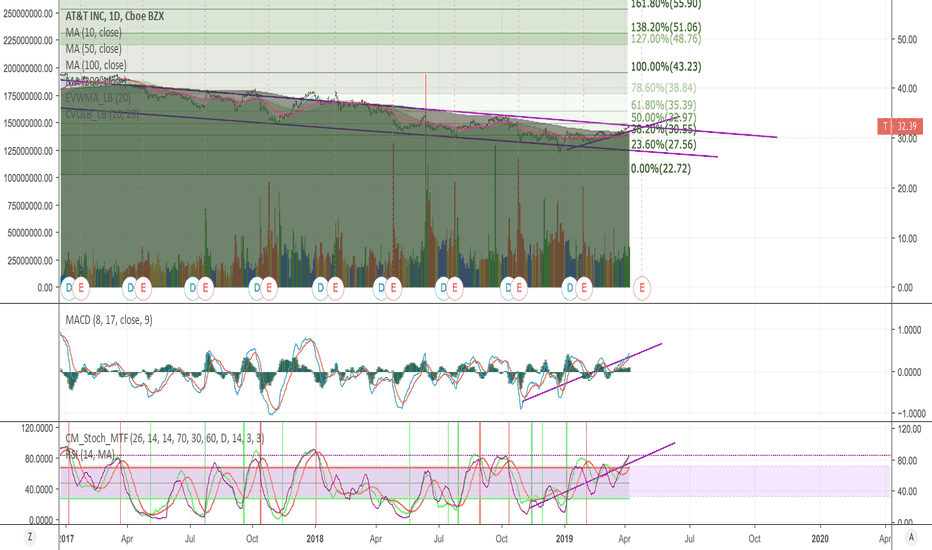Open the earnings E marker after Apr 2017
Screen dimensions: 932x550
[x=143, y=288]
